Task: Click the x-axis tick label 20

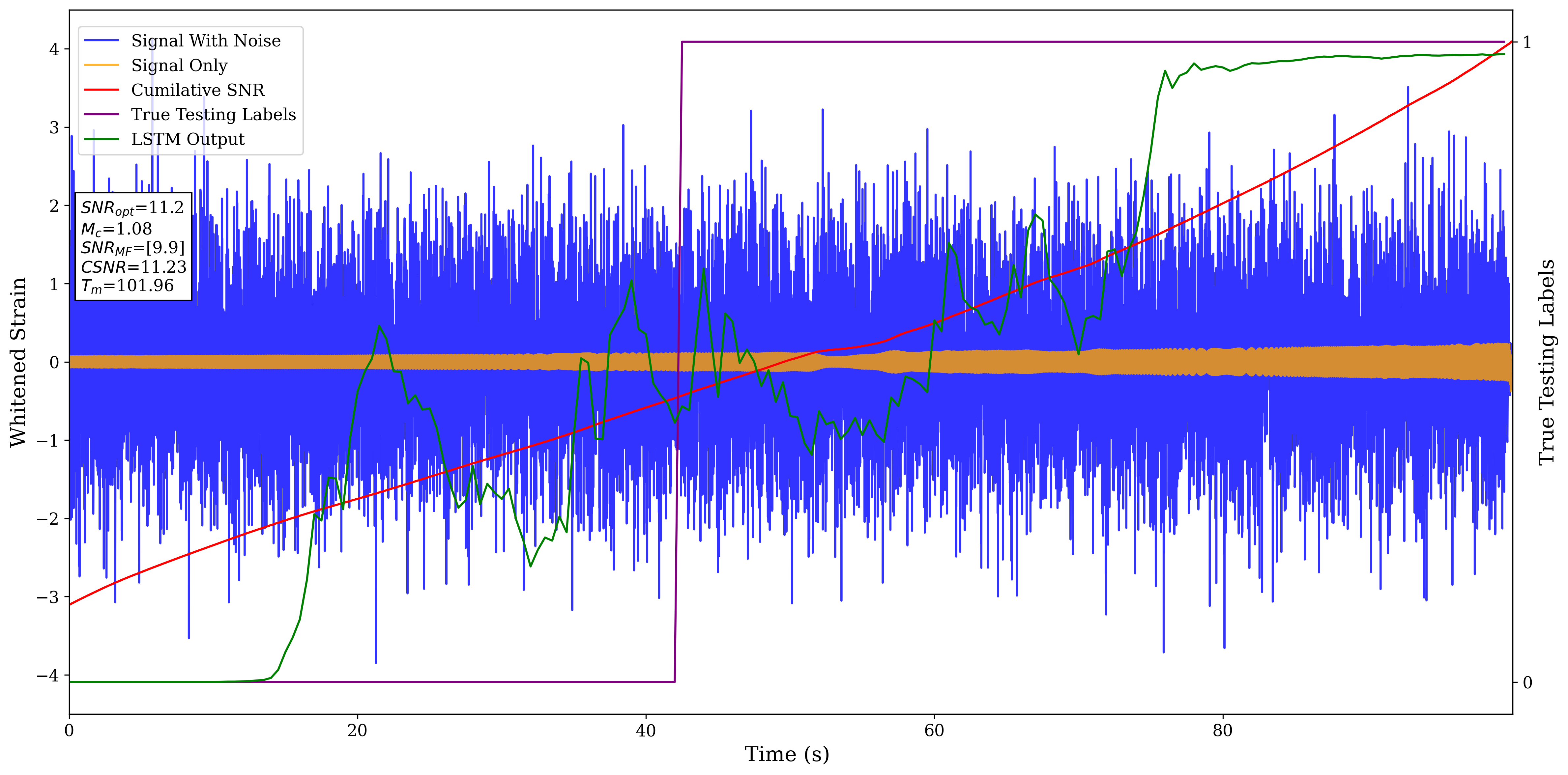Action: [x=357, y=731]
